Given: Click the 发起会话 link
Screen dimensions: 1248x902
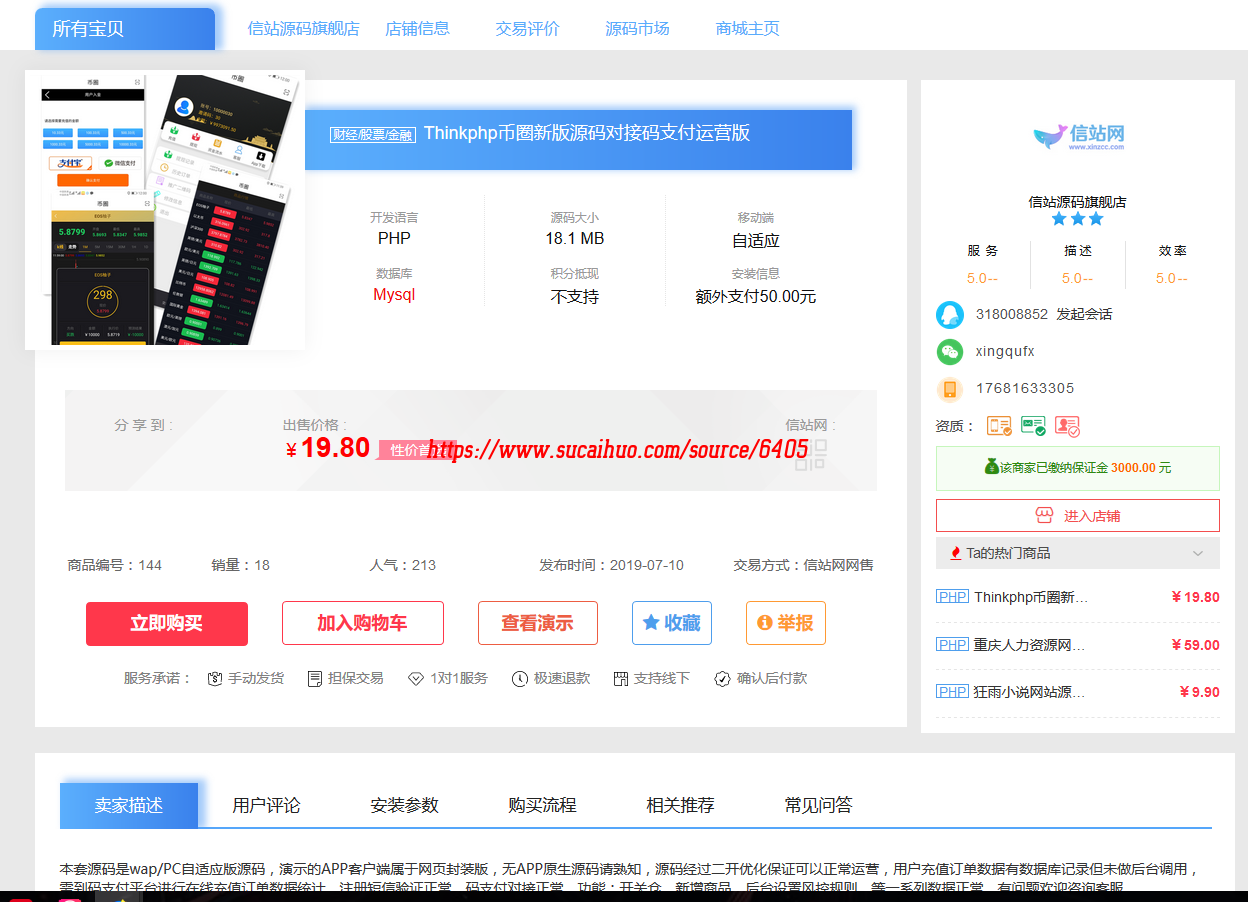Looking at the screenshot, I should click(x=1085, y=314).
